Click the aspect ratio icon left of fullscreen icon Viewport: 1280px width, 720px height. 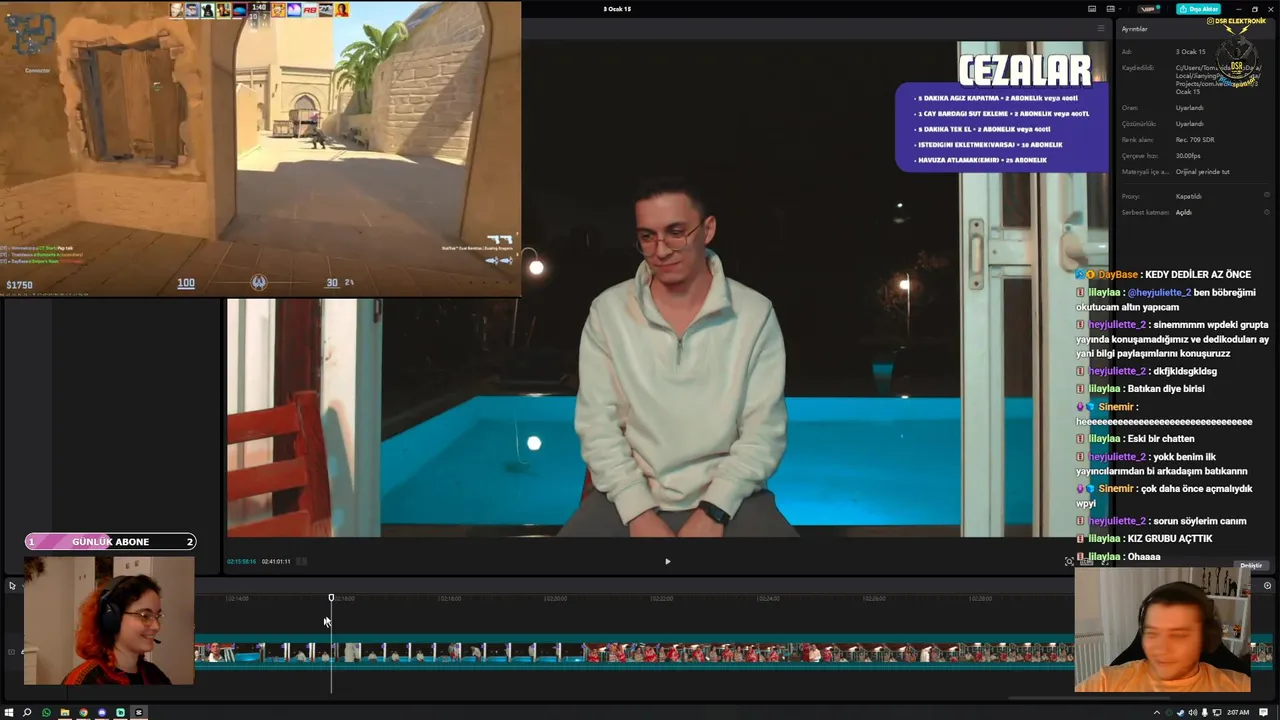(1086, 562)
